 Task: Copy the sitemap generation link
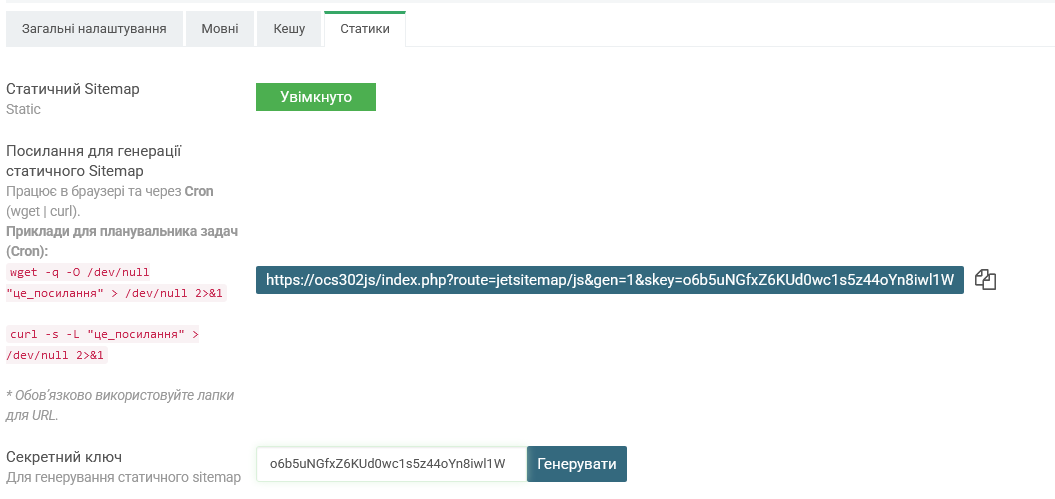point(986,280)
